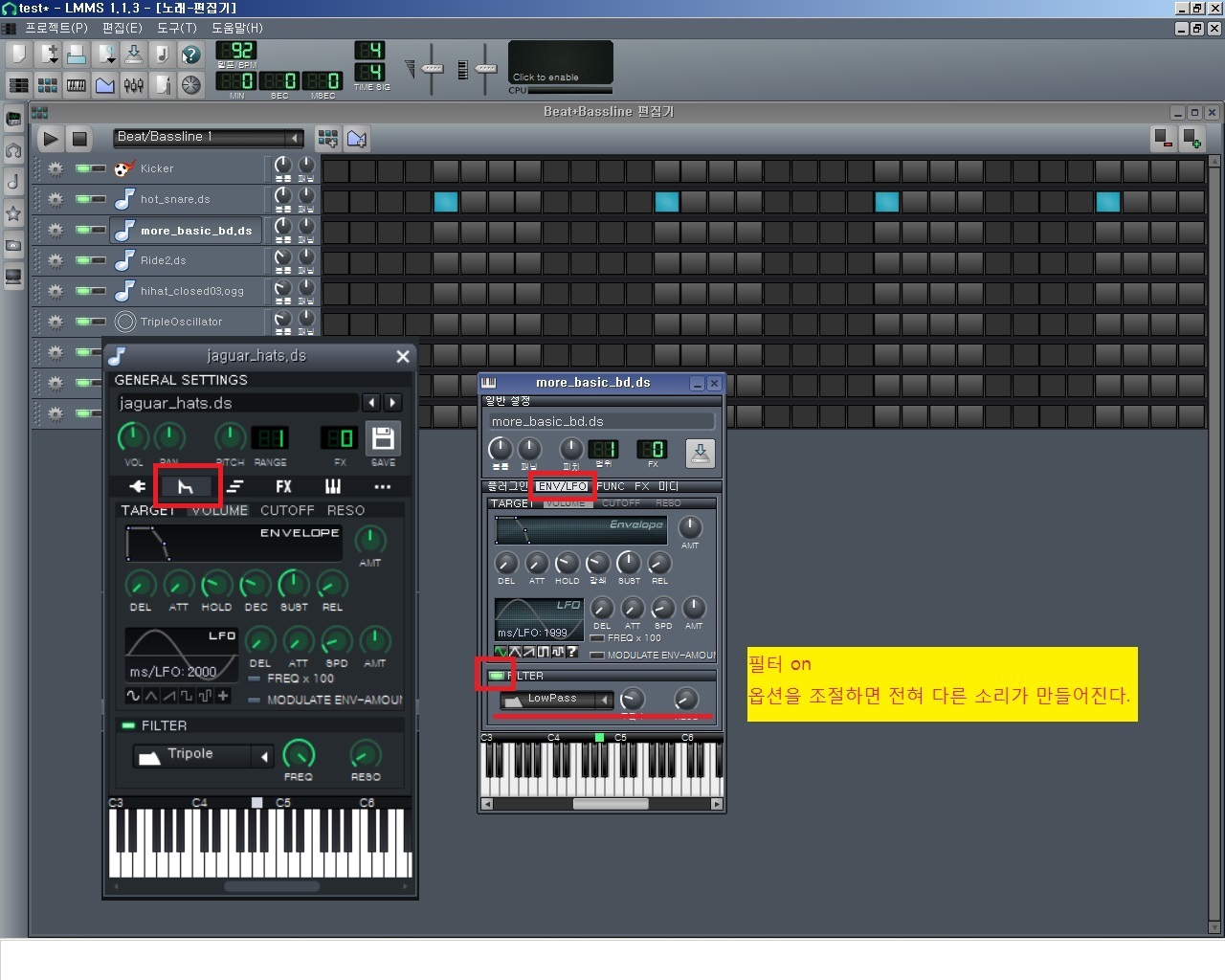Play the current beat/bassline
Image resolution: width=1225 pixels, height=980 pixels.
point(51,139)
